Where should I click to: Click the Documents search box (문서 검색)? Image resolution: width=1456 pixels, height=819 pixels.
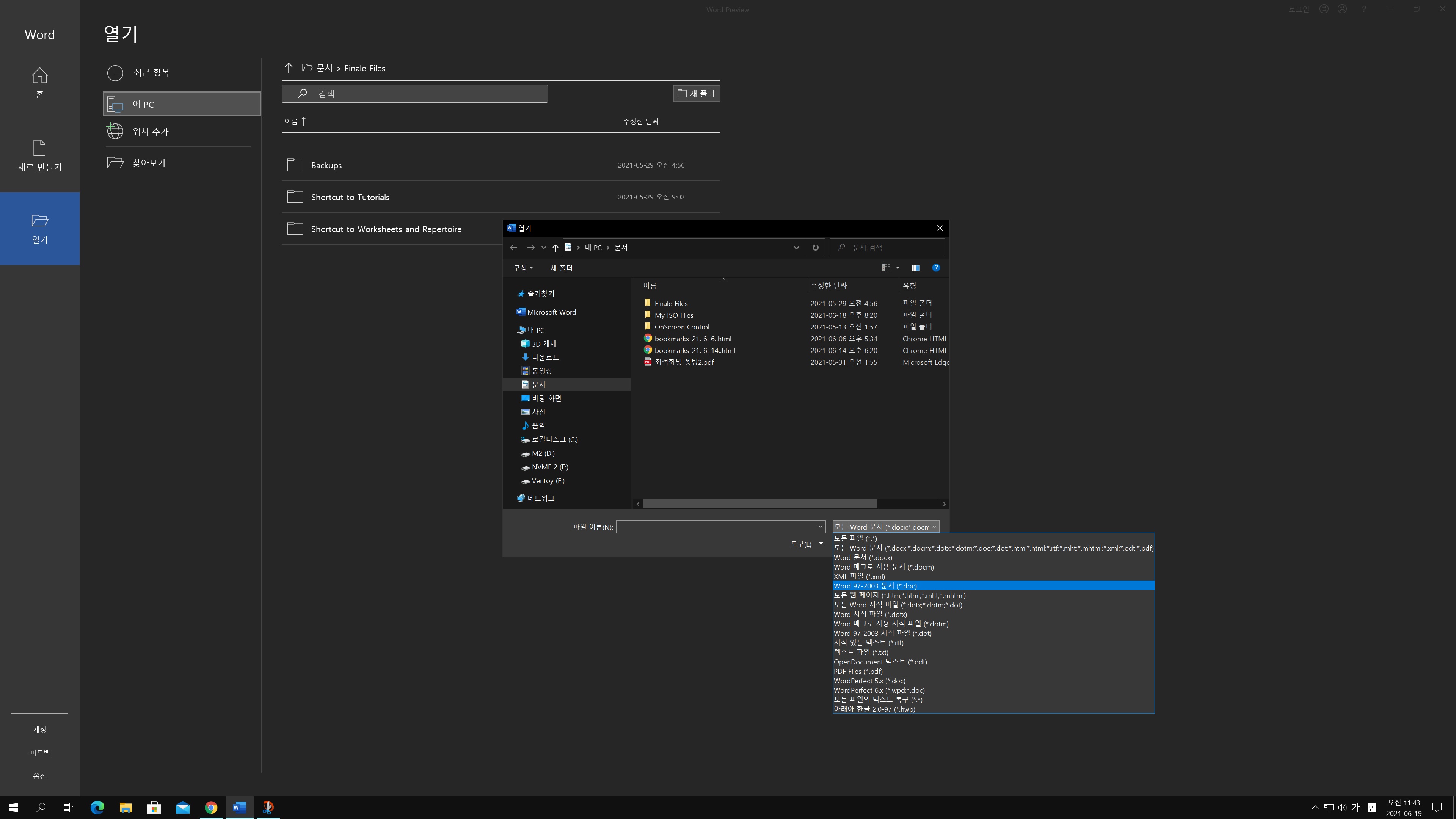(x=887, y=248)
